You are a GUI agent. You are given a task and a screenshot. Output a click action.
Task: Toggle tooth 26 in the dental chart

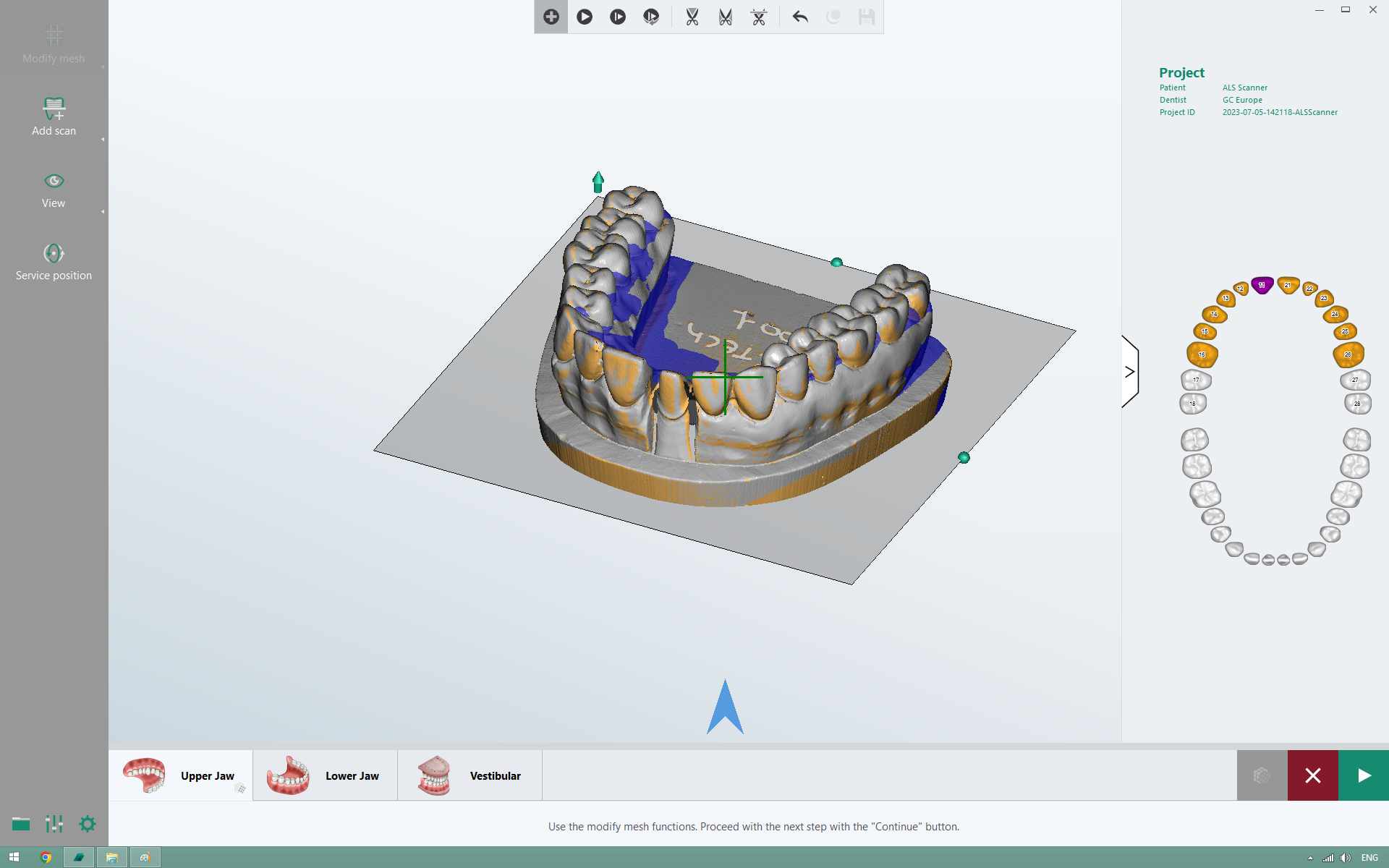pyautogui.click(x=1348, y=354)
